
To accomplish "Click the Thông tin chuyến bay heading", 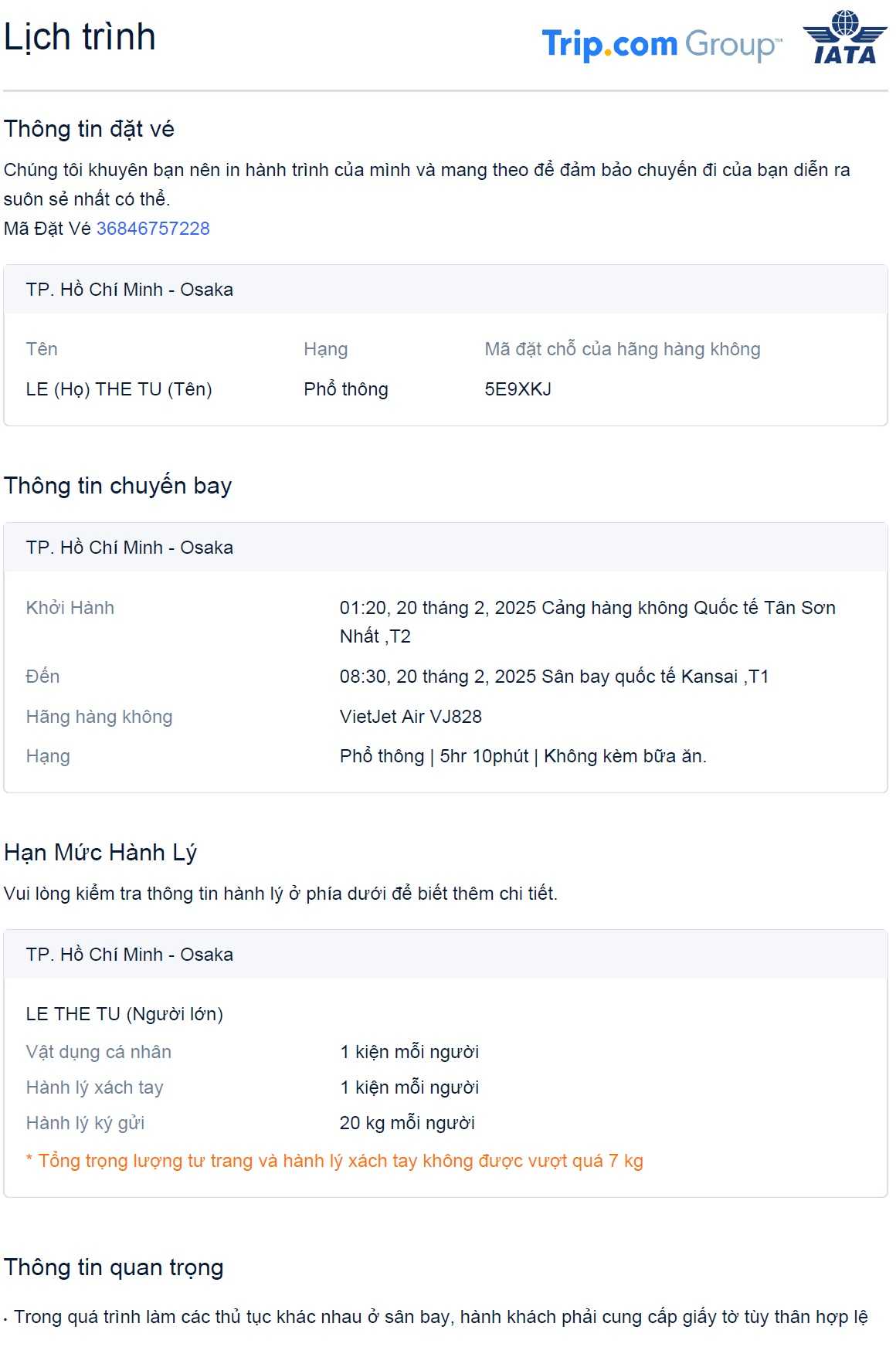I will coord(117,486).
